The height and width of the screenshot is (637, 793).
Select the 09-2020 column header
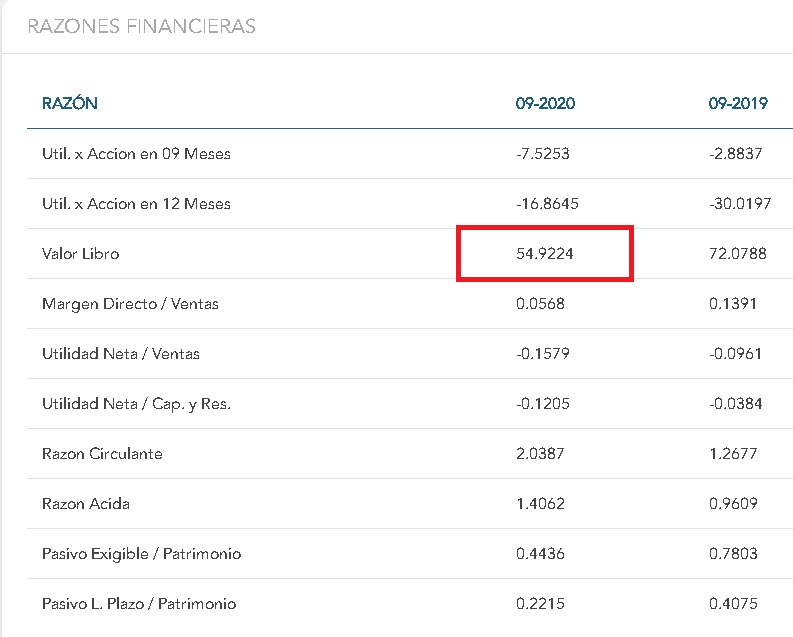coord(538,104)
